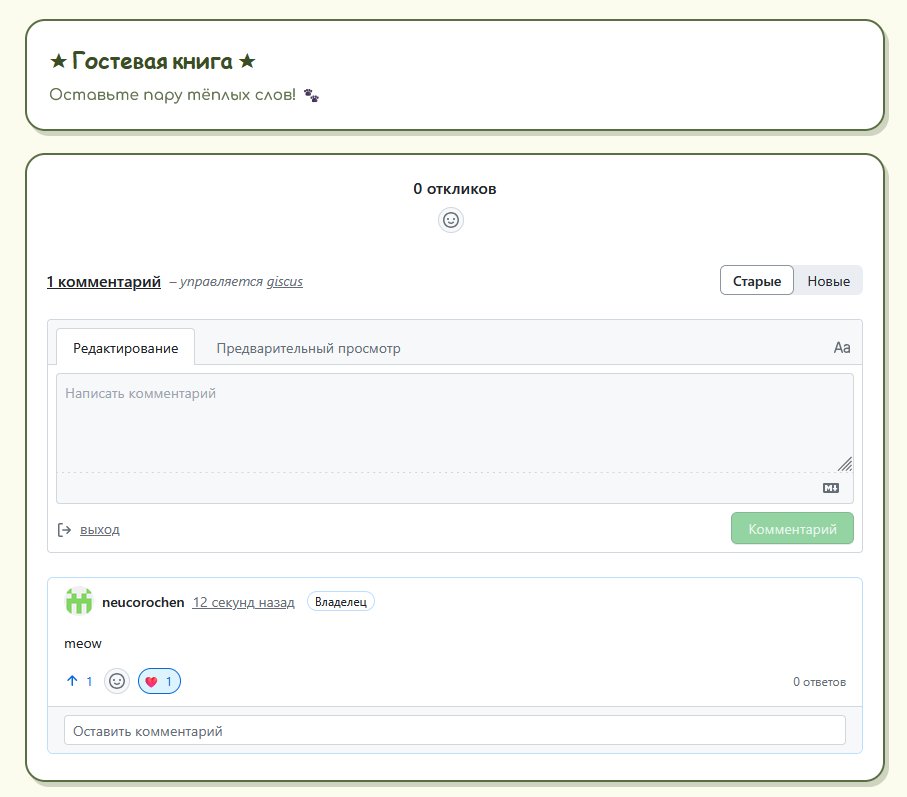Click the sign out arrow icon

pyautogui.click(x=64, y=530)
